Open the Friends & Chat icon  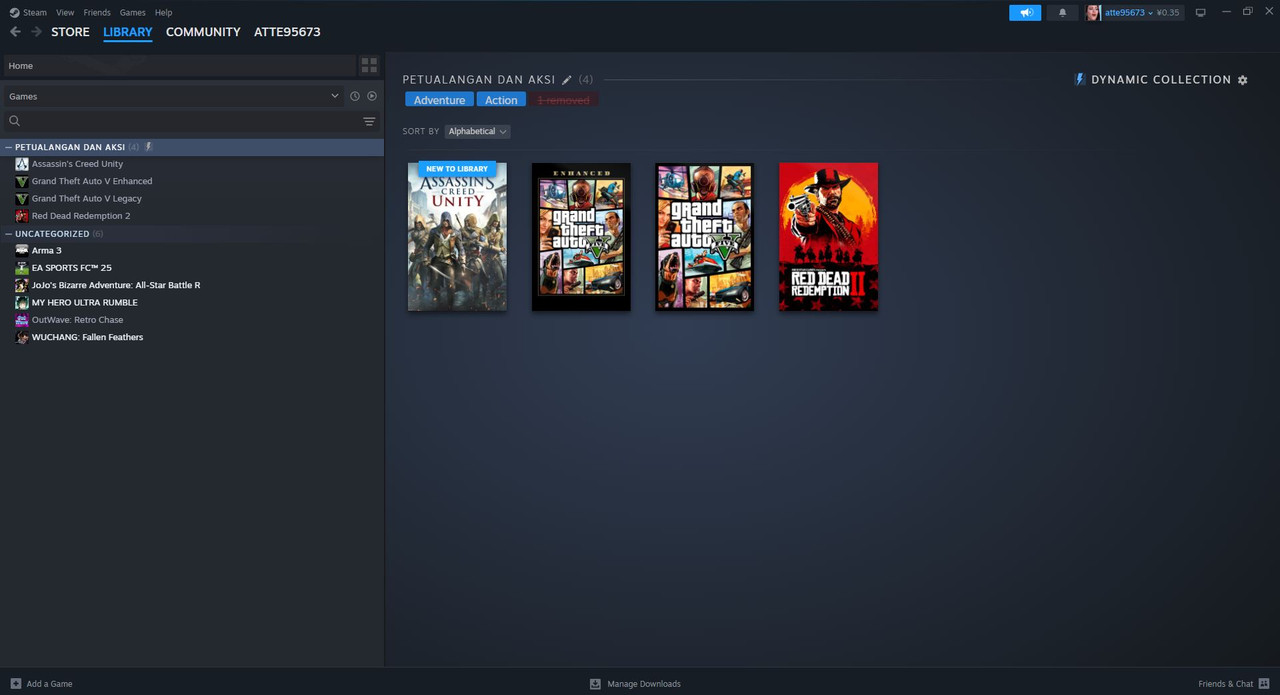coord(1265,684)
